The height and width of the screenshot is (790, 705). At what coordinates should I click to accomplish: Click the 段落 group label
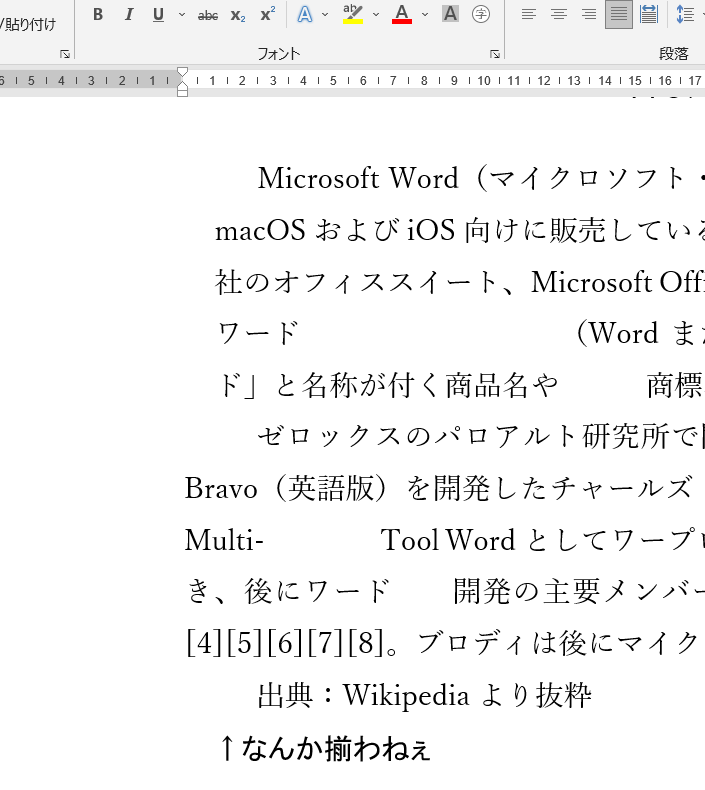click(x=674, y=53)
